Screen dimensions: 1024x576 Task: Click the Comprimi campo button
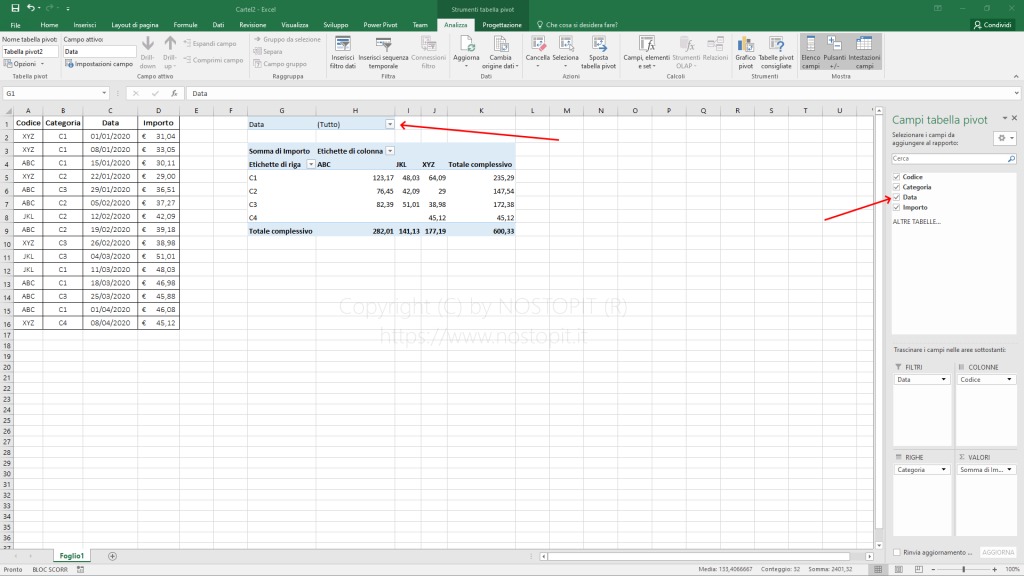213,60
